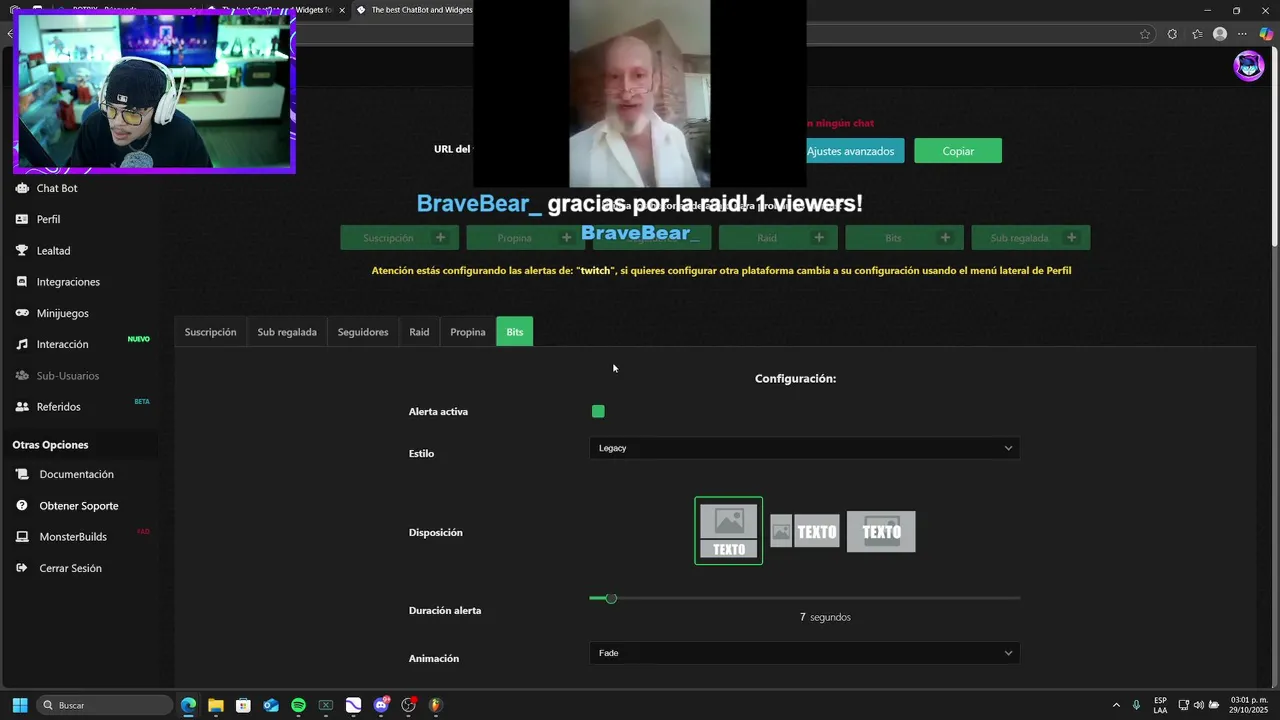Select the Bits tab
The height and width of the screenshot is (720, 1280).
point(514,332)
